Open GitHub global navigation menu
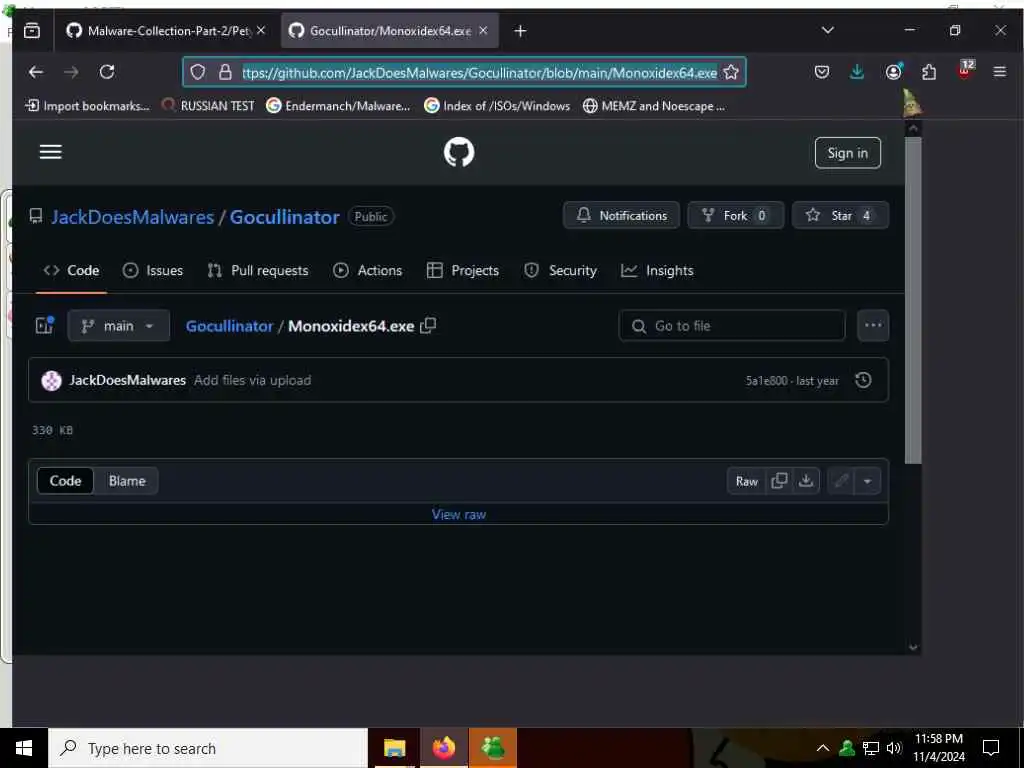This screenshot has width=1024, height=768. 50,152
